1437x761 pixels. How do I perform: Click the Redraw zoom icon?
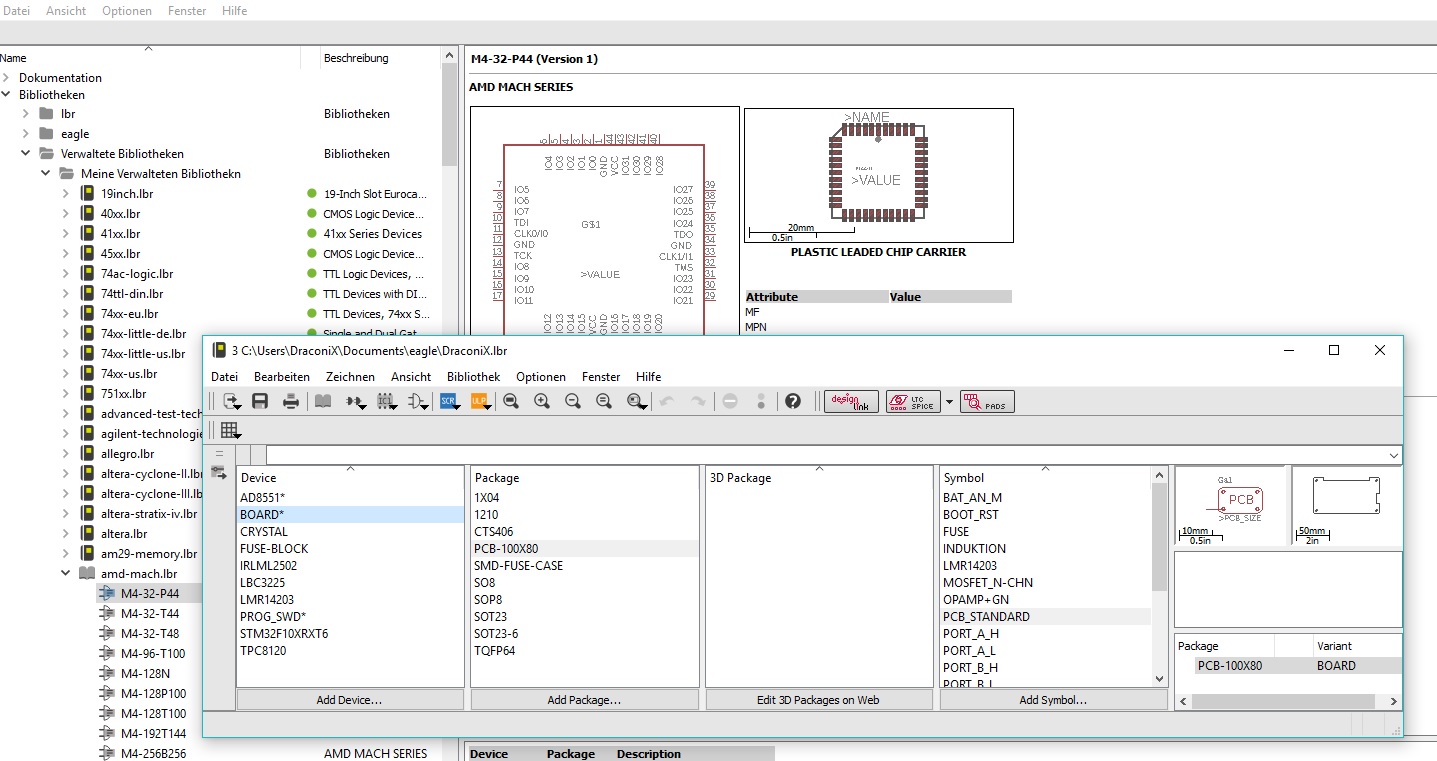[x=604, y=401]
